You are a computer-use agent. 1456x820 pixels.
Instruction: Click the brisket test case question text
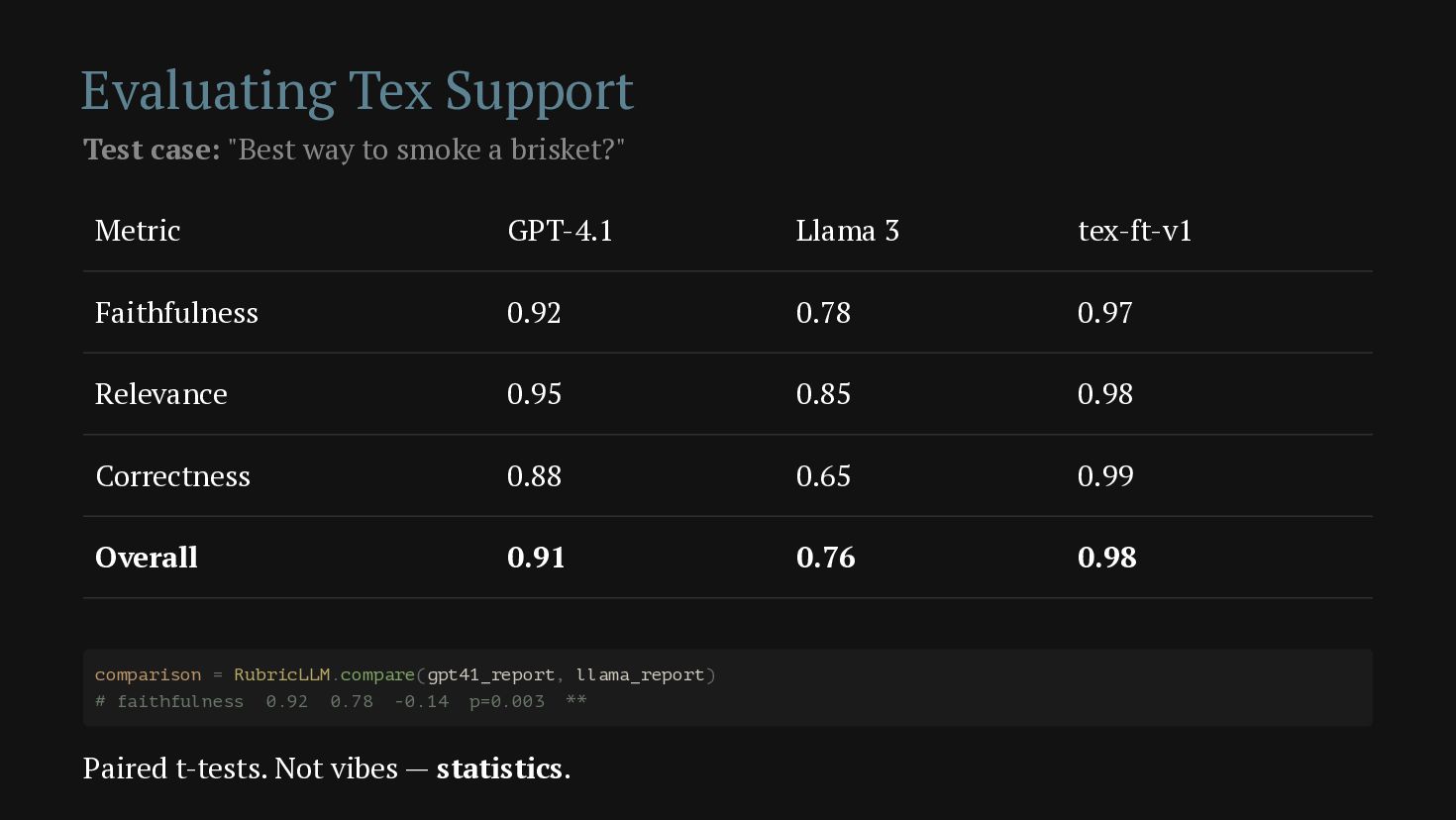(x=427, y=150)
